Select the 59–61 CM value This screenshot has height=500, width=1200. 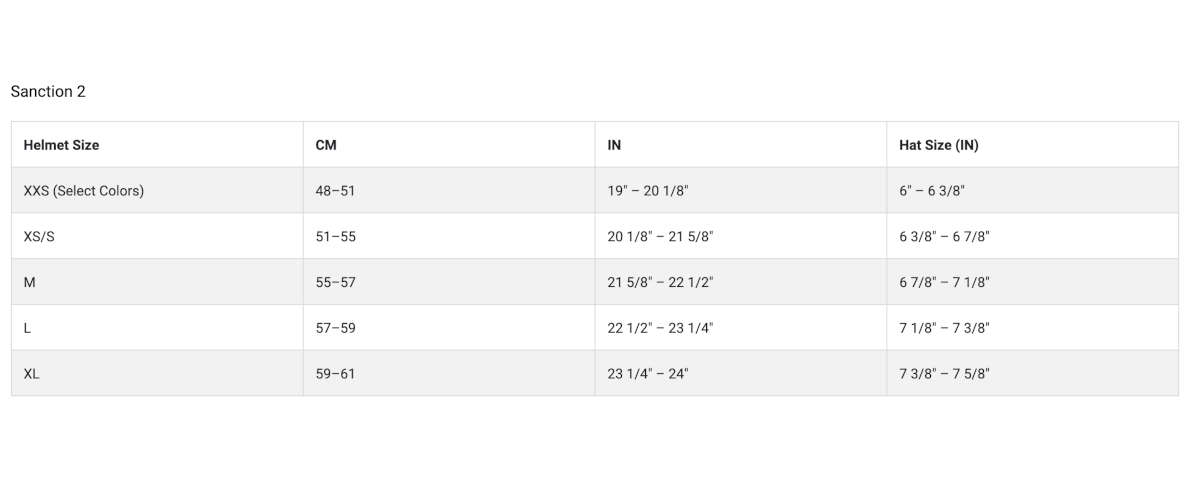pos(335,374)
